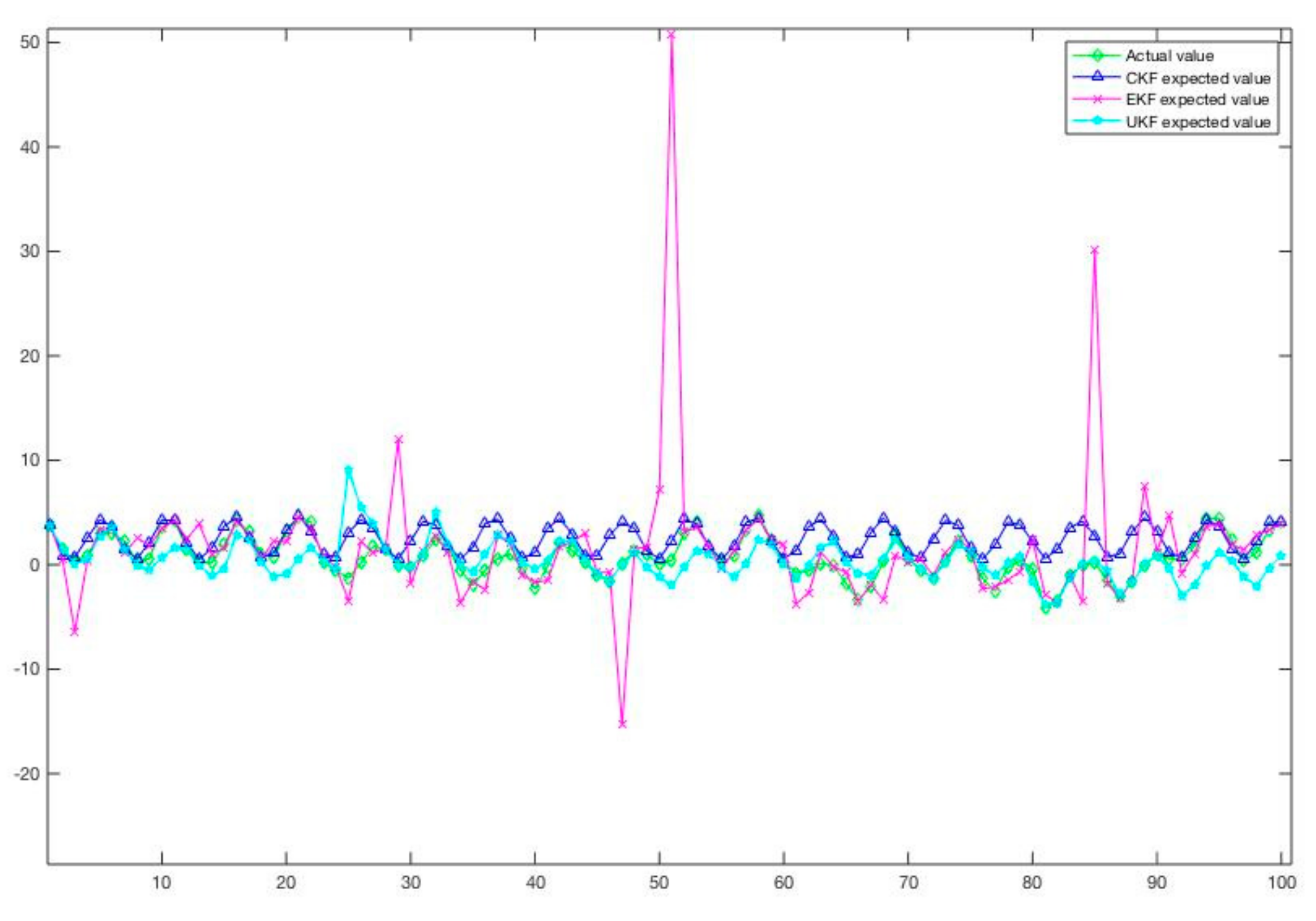This screenshot has height=921, width=1316.
Task: Click the y-axis tick label -20
Action: pyautogui.click(x=27, y=774)
